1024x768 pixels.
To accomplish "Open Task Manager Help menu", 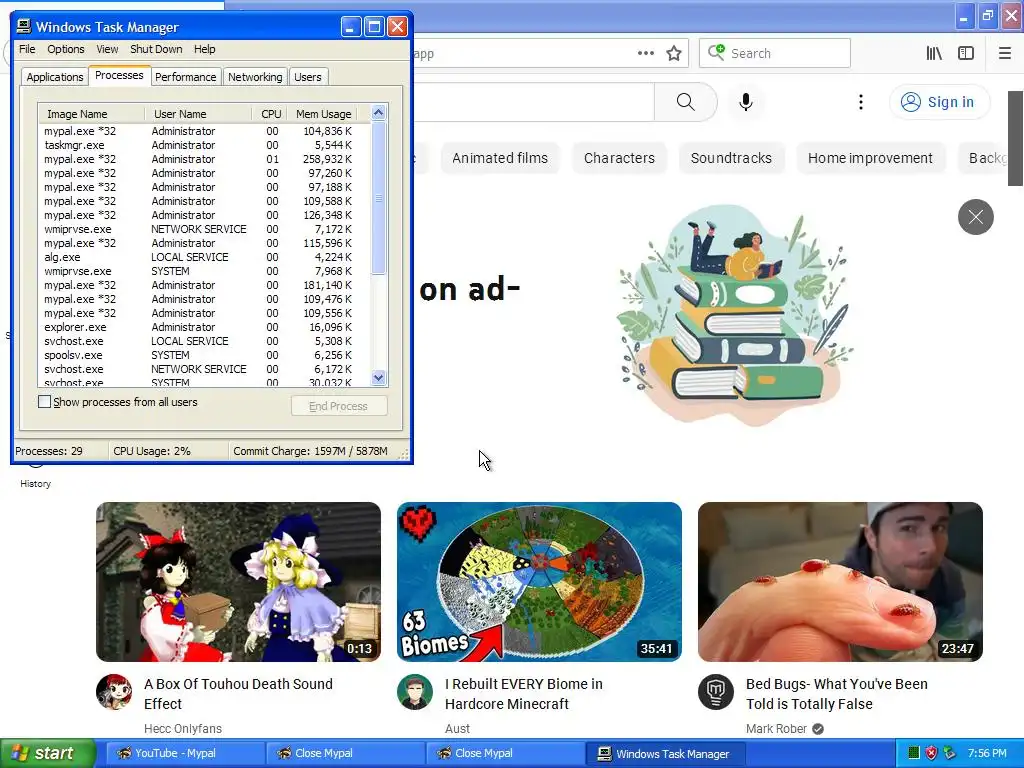I will click(204, 49).
